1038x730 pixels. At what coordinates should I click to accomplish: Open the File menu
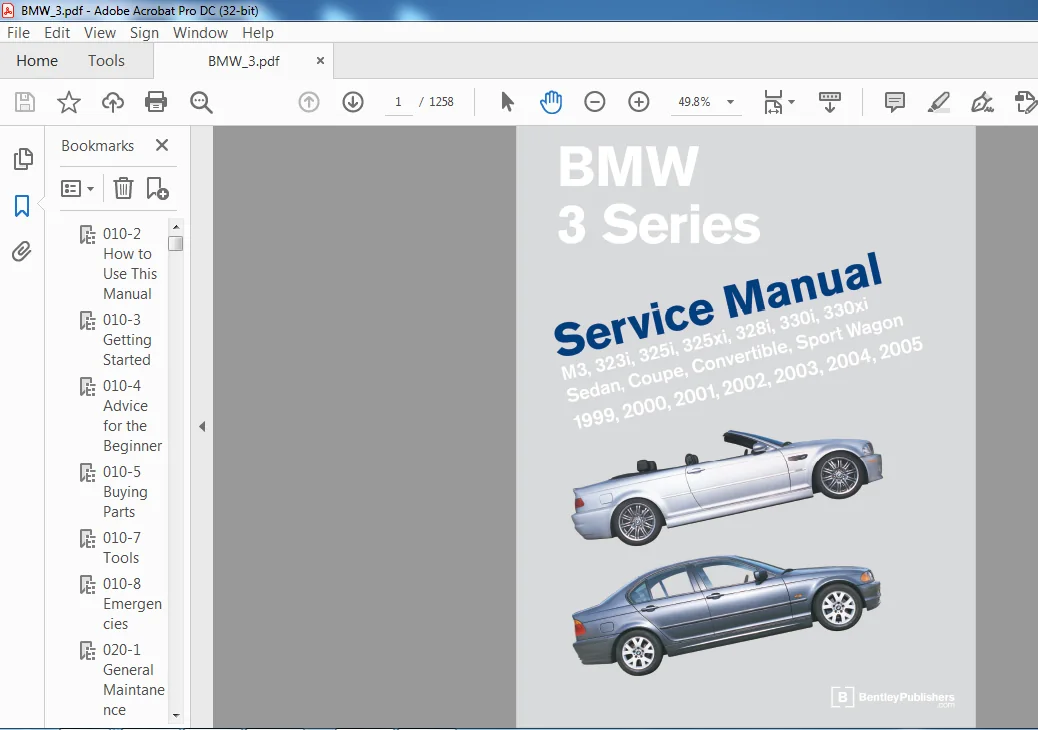(18, 32)
